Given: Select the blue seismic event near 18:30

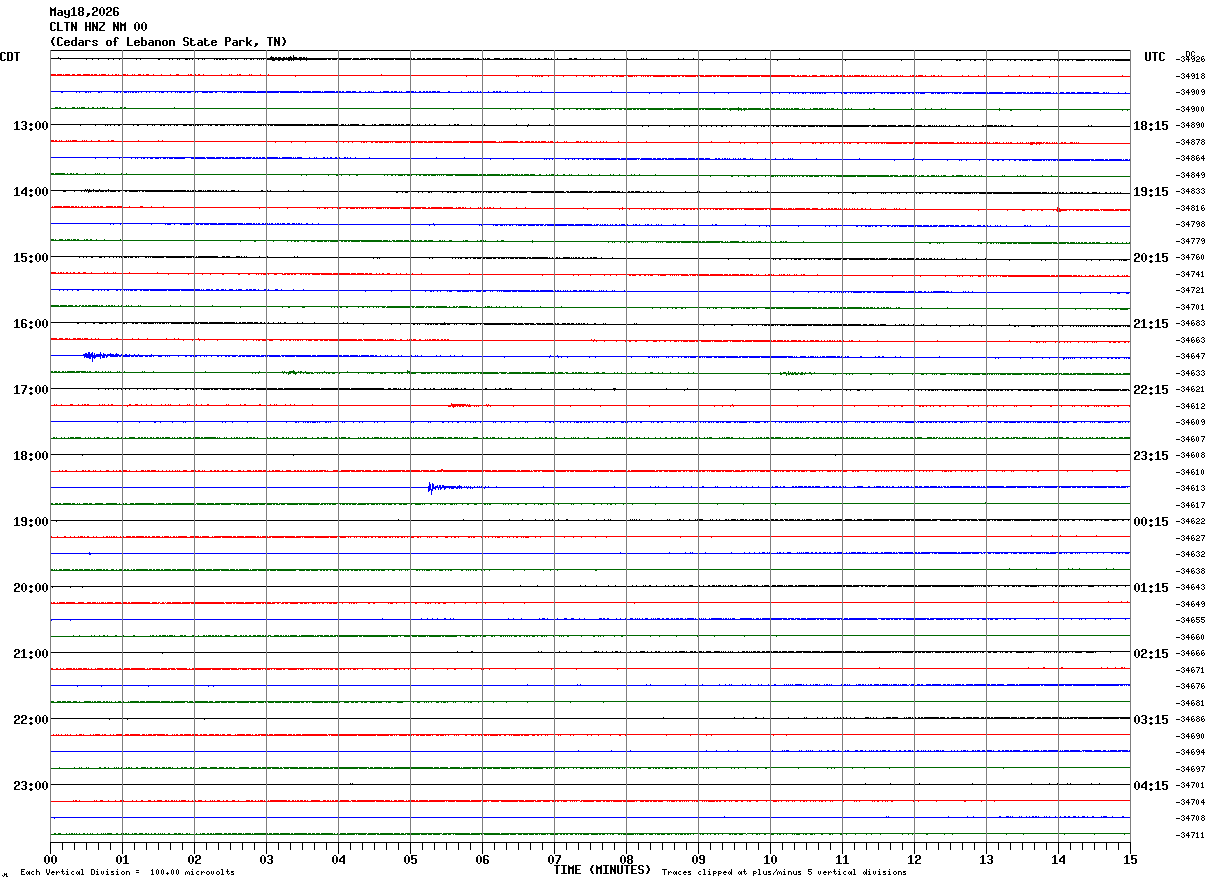Looking at the screenshot, I should click(x=452, y=488).
